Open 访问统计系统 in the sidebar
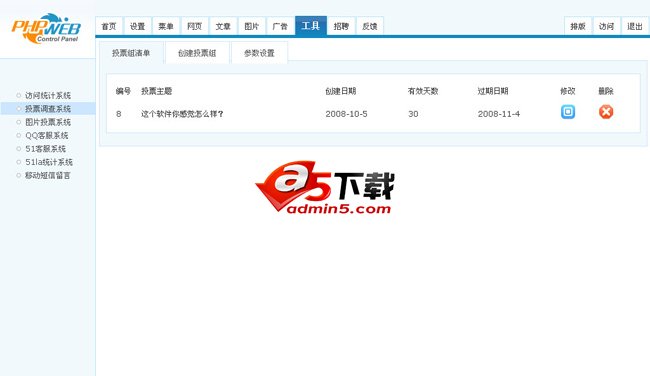The width and height of the screenshot is (650, 376). [48, 96]
